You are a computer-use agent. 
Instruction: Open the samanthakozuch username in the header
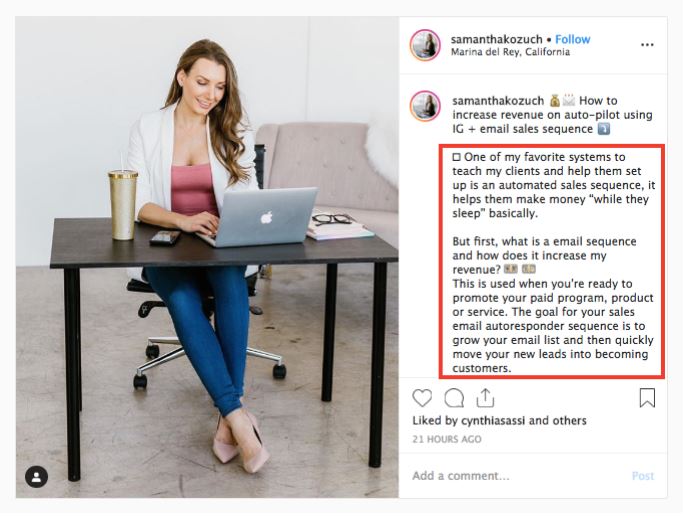(x=496, y=39)
